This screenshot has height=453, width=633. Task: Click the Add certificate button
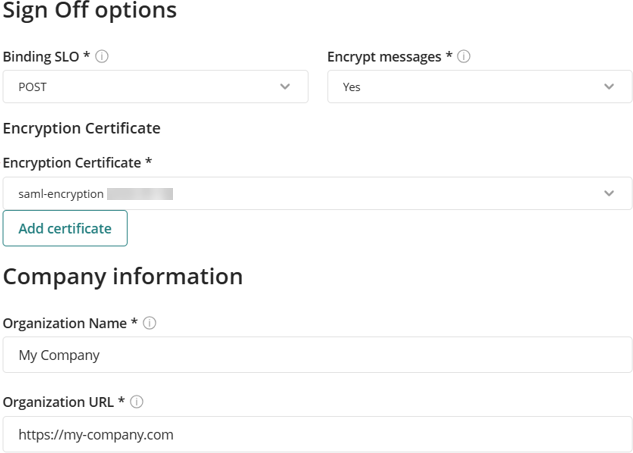(x=65, y=228)
